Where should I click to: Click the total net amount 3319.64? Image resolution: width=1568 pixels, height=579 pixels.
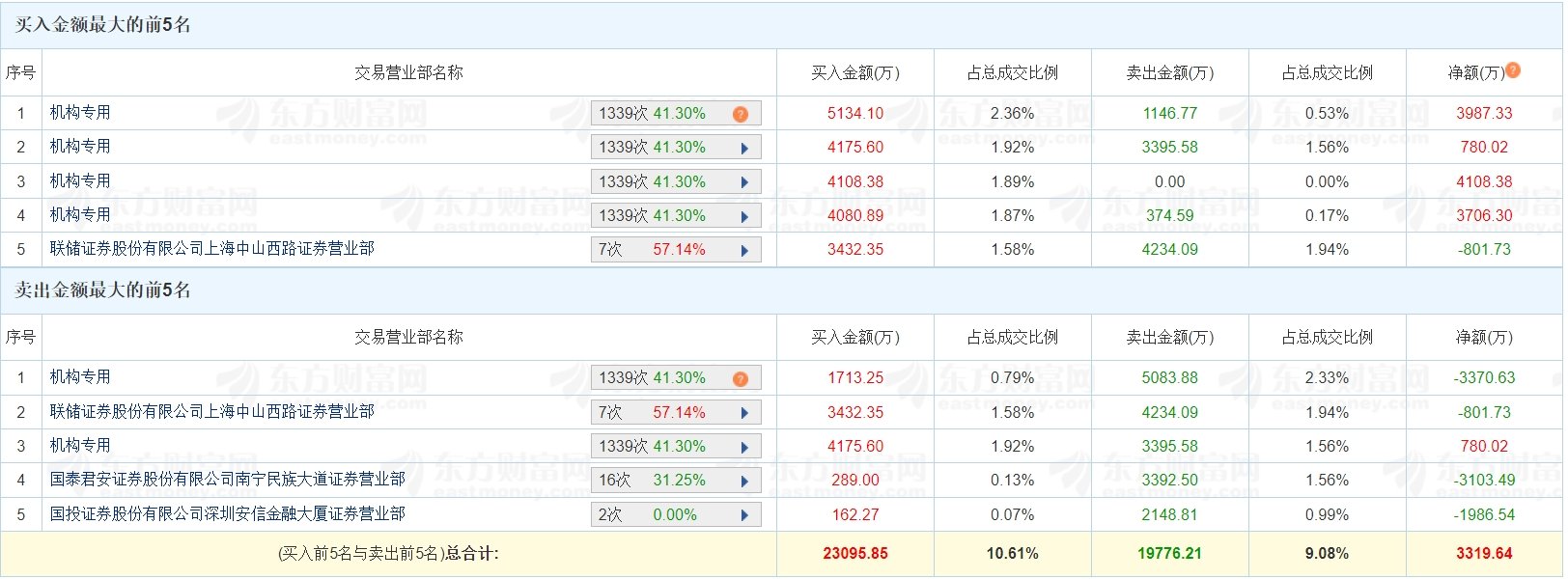point(1484,554)
